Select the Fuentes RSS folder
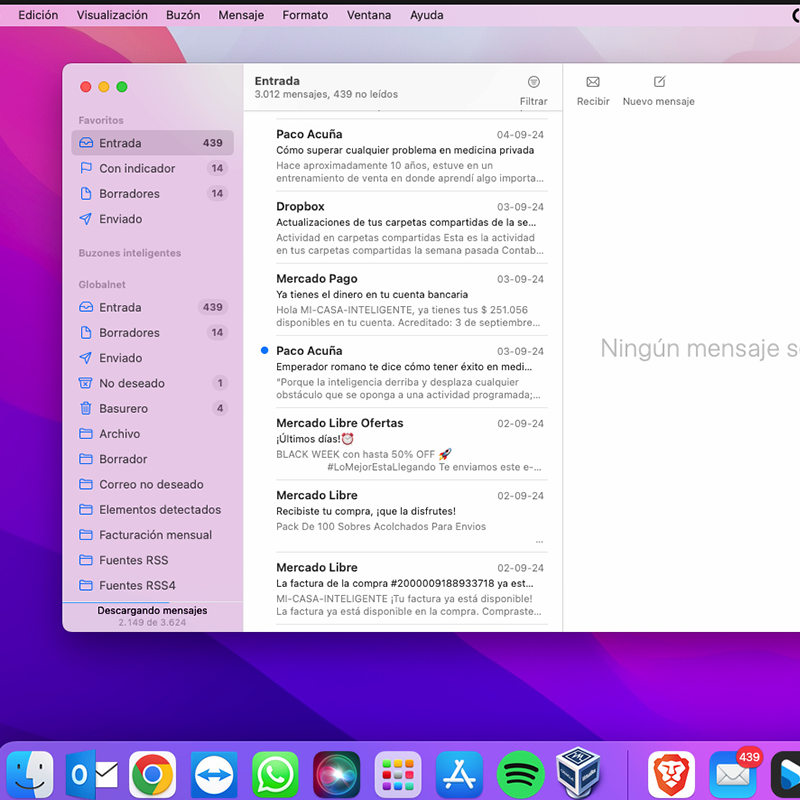The image size is (800, 800). [133, 560]
